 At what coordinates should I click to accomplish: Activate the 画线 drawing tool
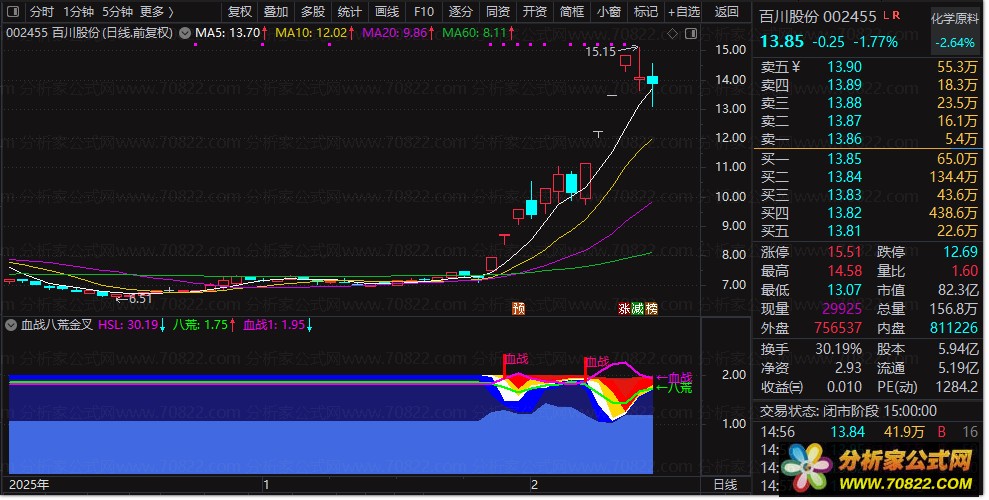point(387,11)
